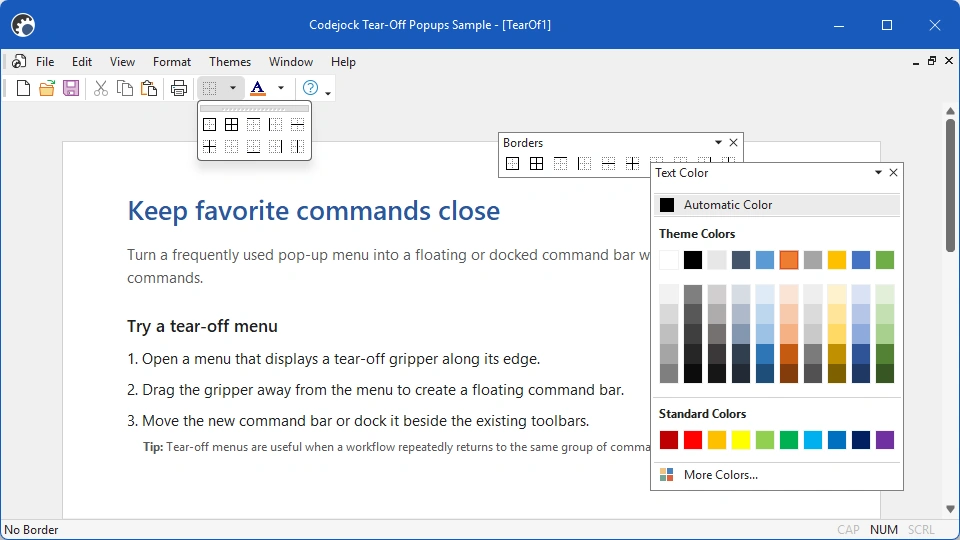
Task: Open a file using the folder icon
Action: click(x=47, y=88)
